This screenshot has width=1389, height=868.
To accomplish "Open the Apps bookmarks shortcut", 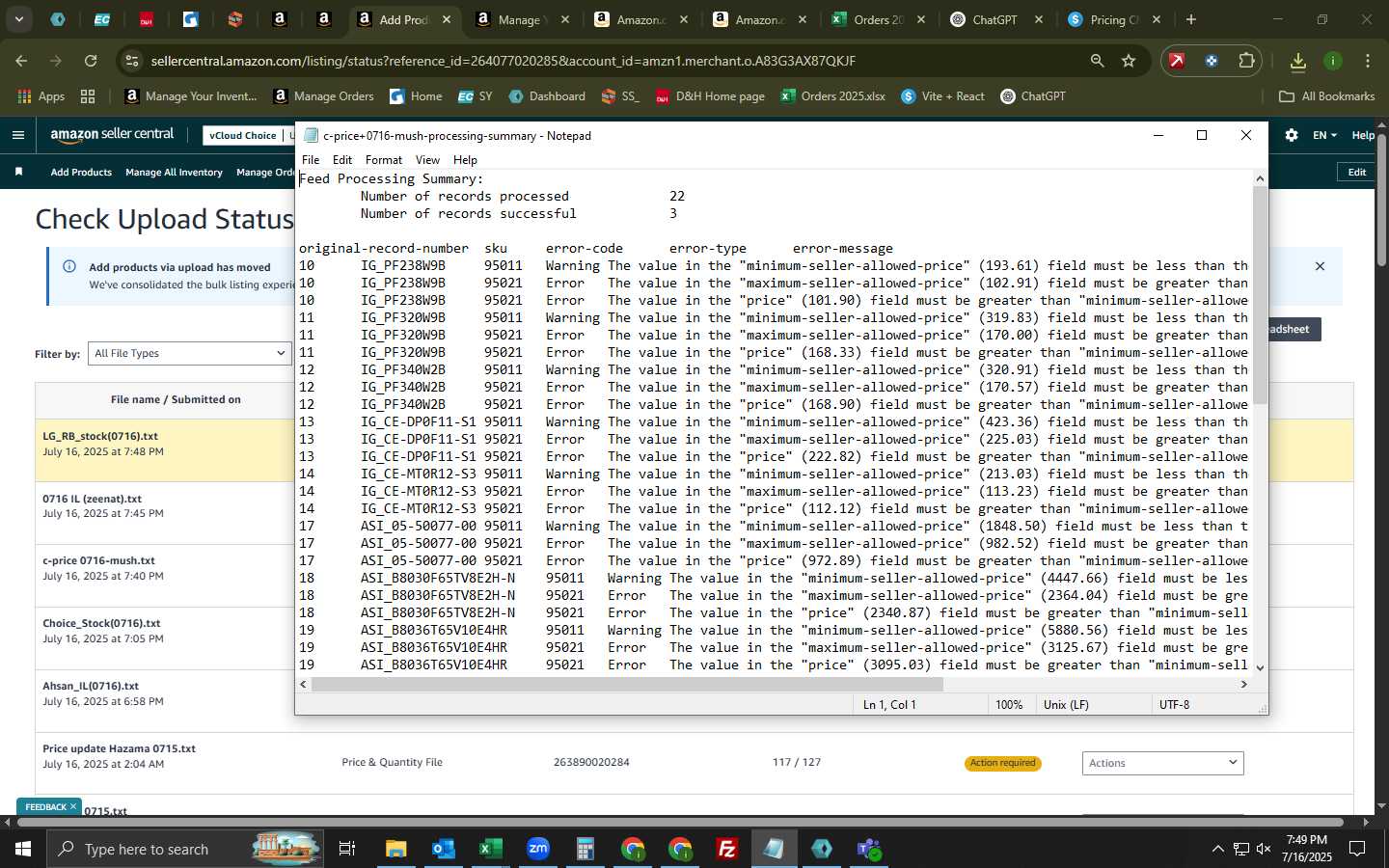I will pyautogui.click(x=41, y=96).
